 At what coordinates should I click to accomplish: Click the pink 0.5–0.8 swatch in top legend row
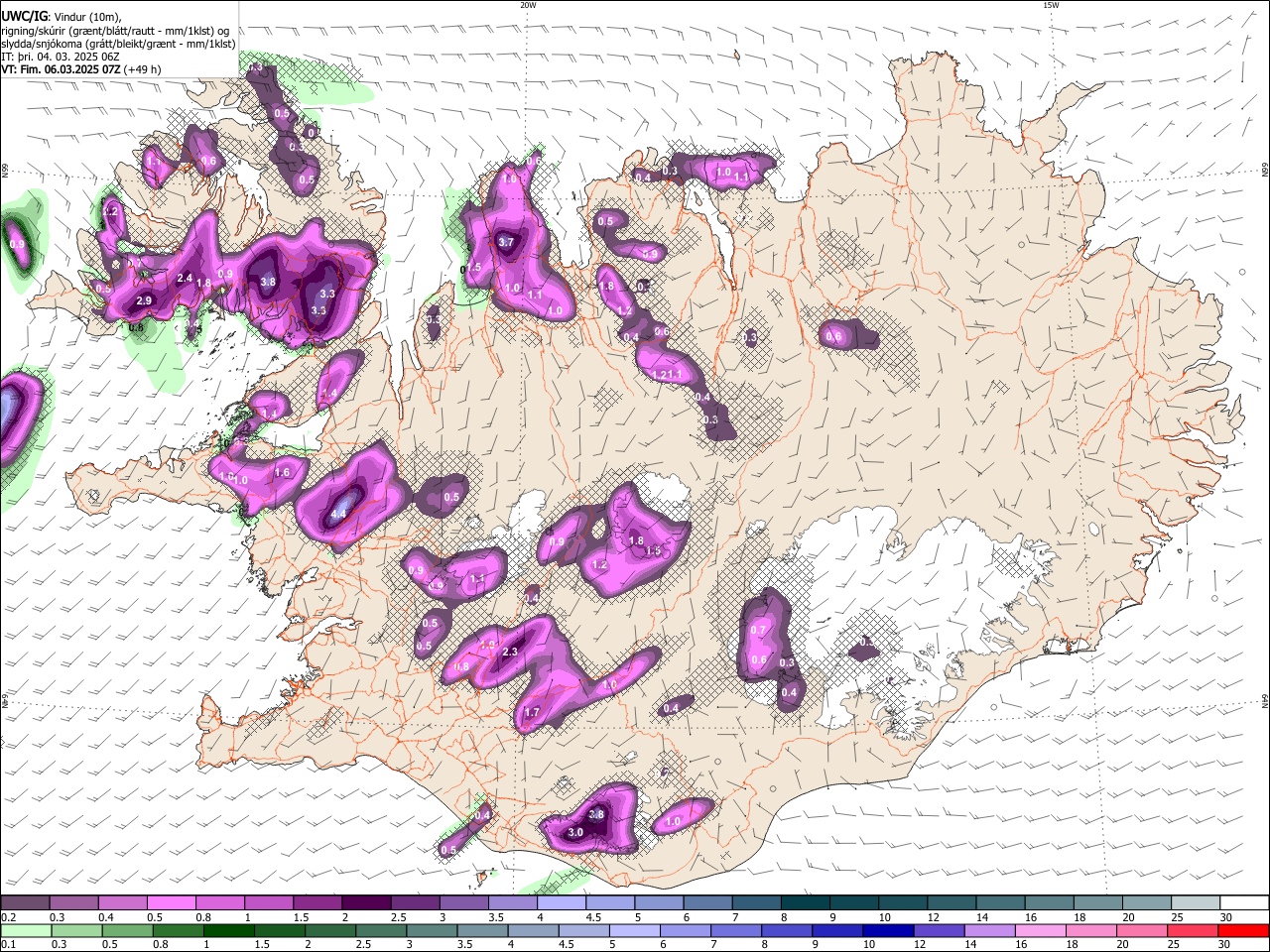[x=171, y=903]
